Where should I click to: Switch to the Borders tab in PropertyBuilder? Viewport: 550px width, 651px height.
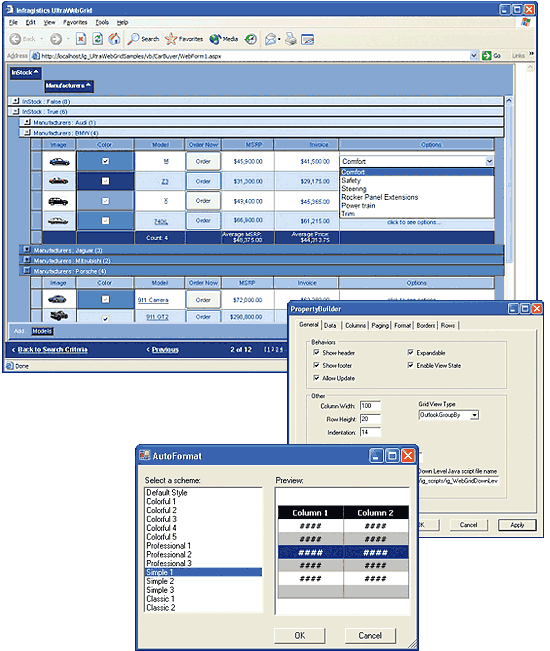click(x=426, y=326)
